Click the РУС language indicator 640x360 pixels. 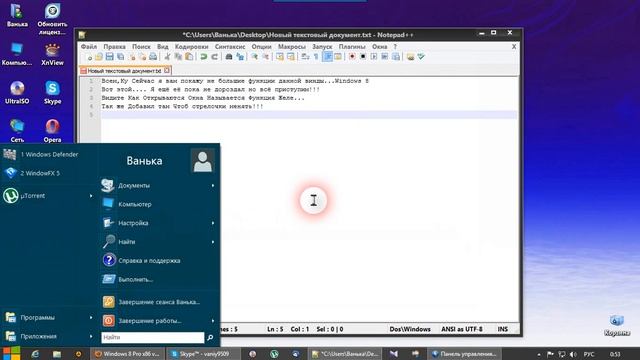589,354
